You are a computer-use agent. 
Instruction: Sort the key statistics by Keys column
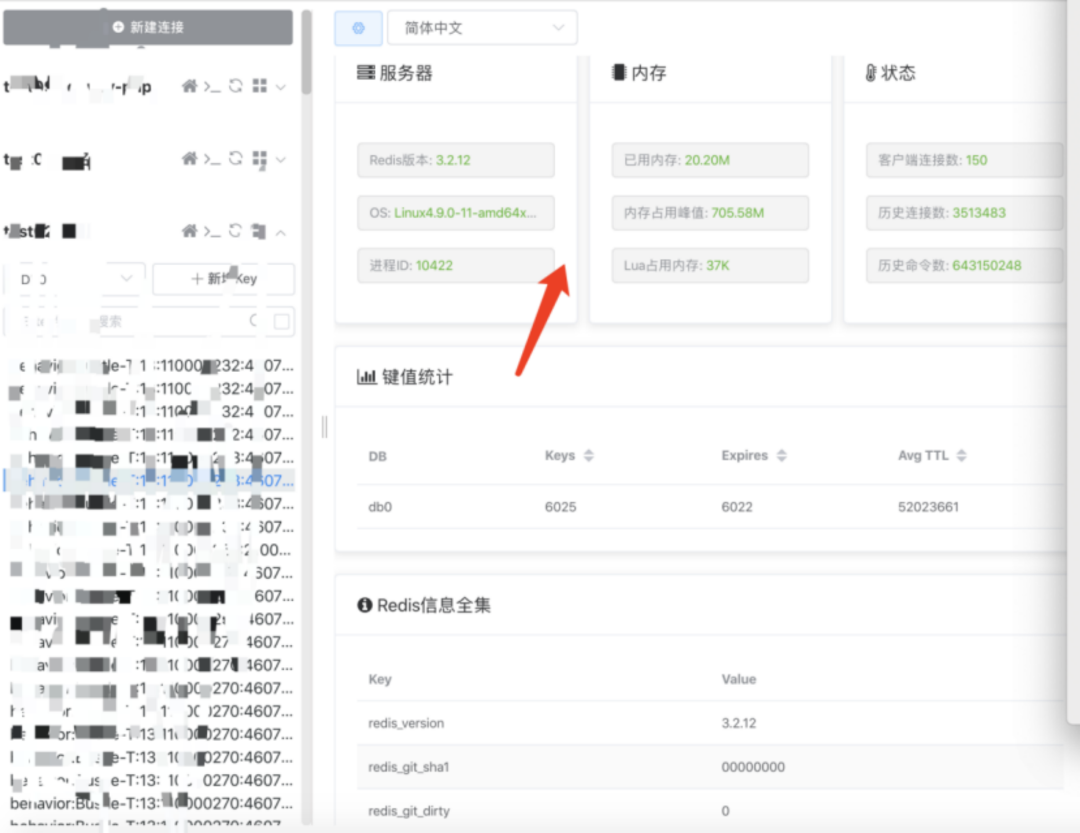click(589, 456)
